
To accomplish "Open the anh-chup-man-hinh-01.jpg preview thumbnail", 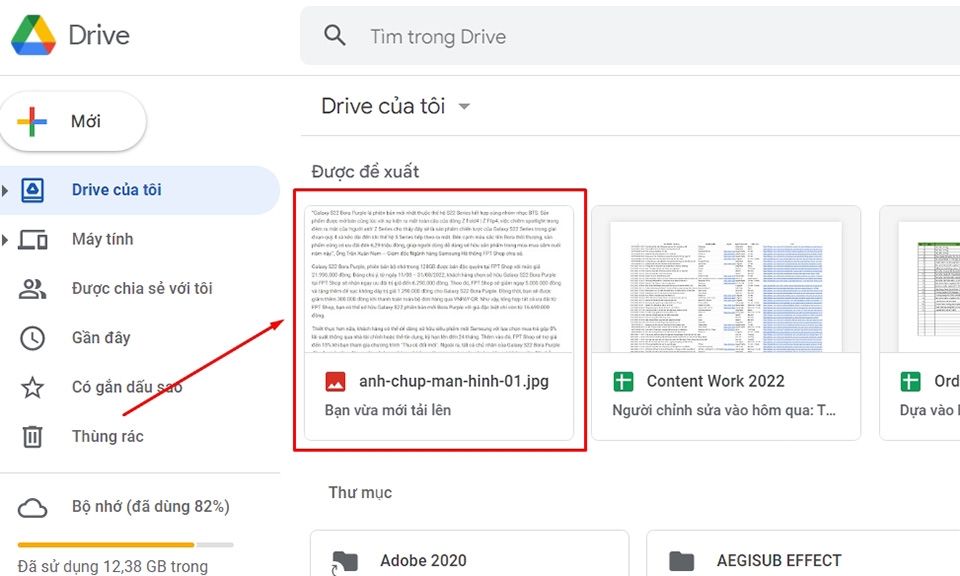I will (439, 279).
